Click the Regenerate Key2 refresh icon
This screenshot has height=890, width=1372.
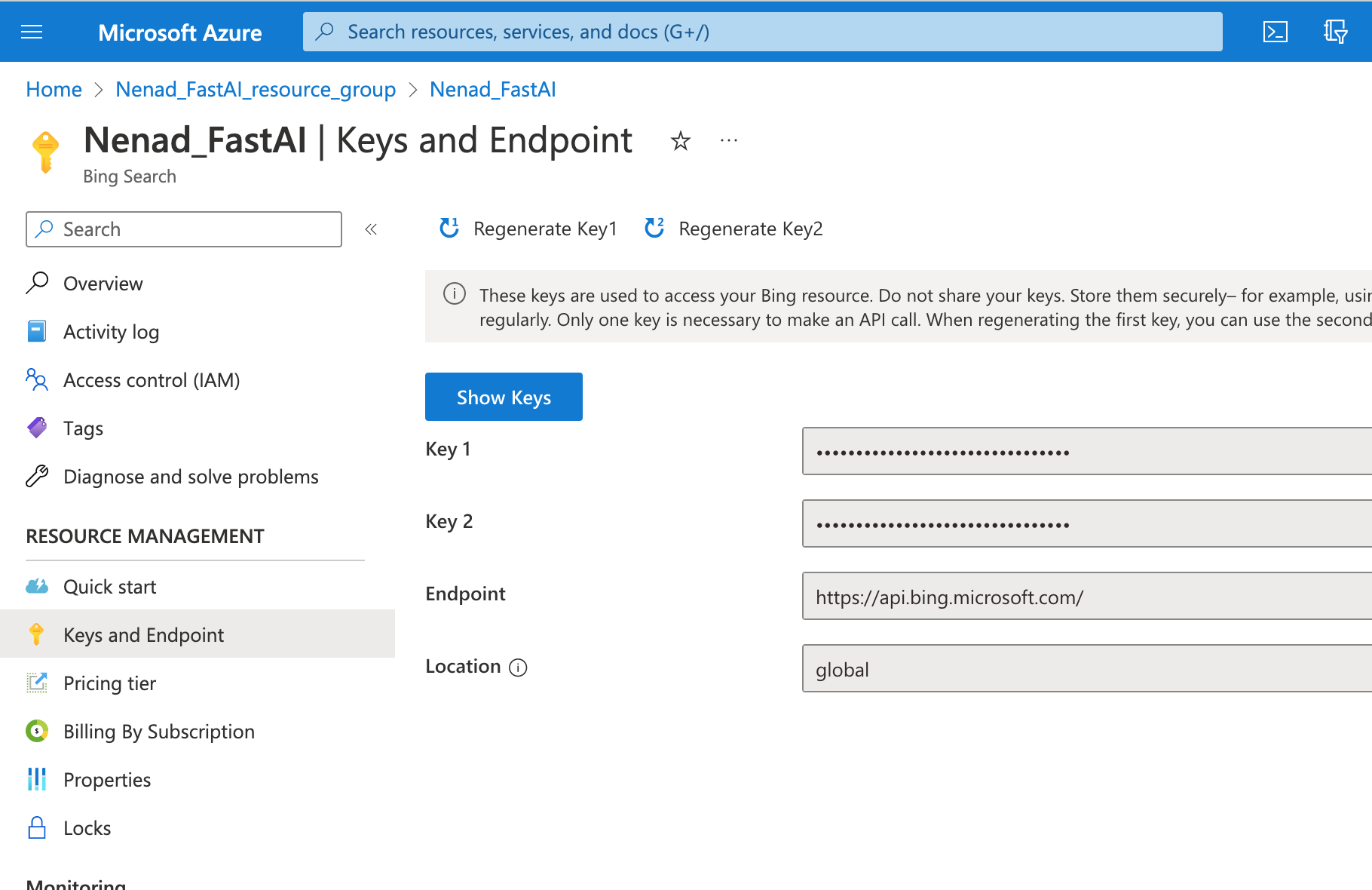654,228
